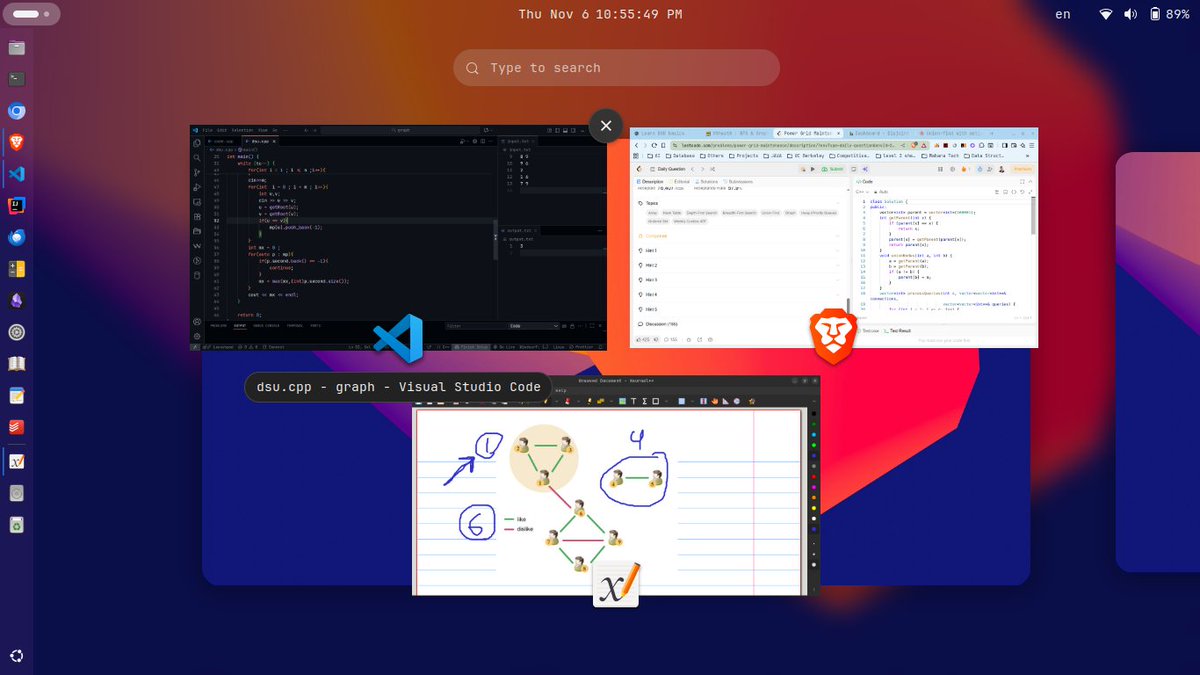Launch the red stacked-layers app in the dock
The height and width of the screenshot is (675, 1200).
click(17, 427)
